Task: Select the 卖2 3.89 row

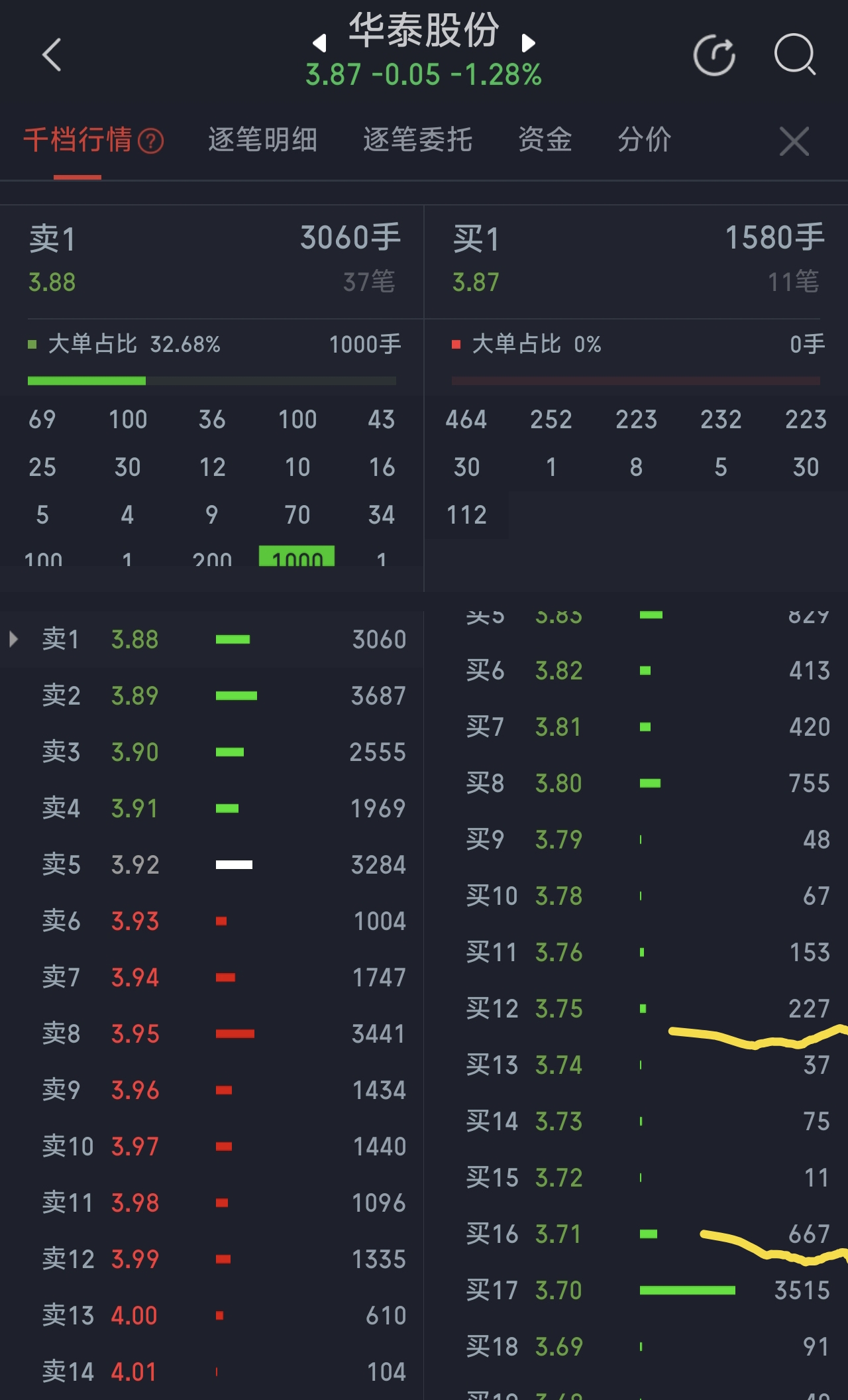Action: tap(212, 695)
